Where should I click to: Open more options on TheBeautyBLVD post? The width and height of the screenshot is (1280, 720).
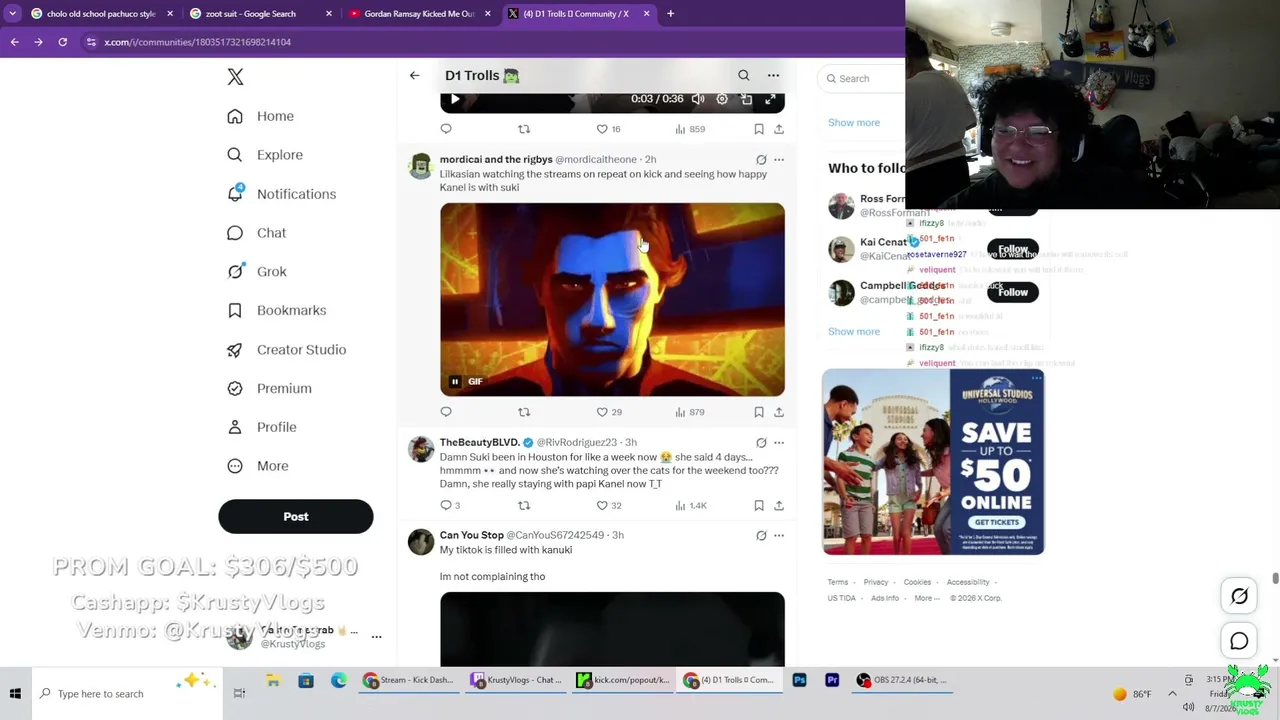(x=779, y=442)
